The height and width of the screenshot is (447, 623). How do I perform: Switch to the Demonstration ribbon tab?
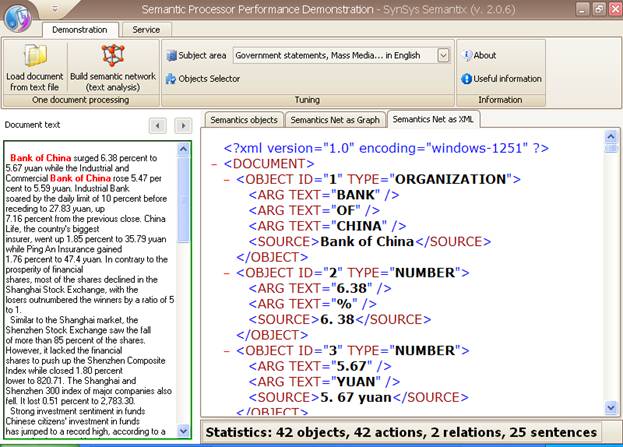80,30
